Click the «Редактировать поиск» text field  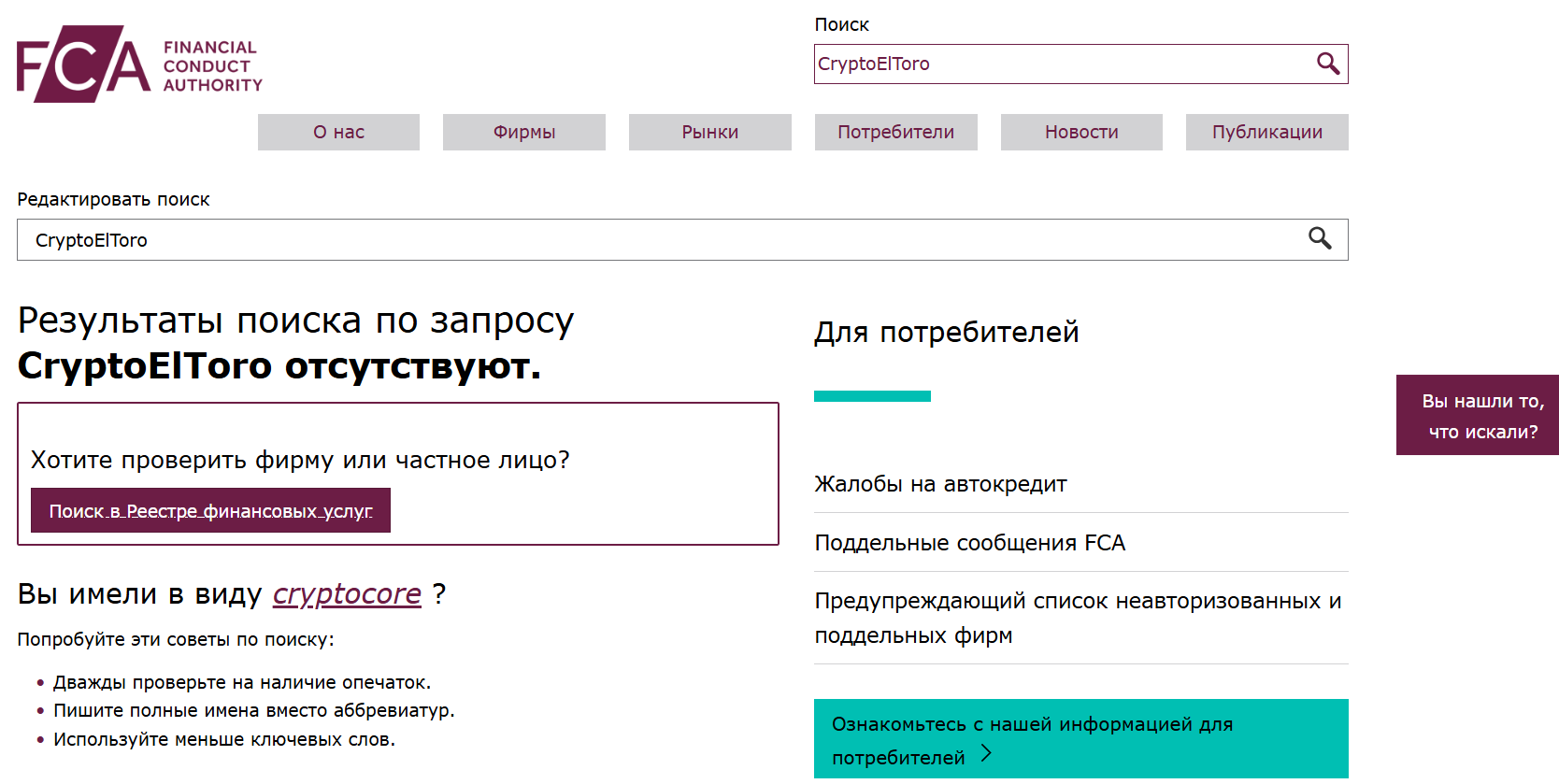coord(654,240)
